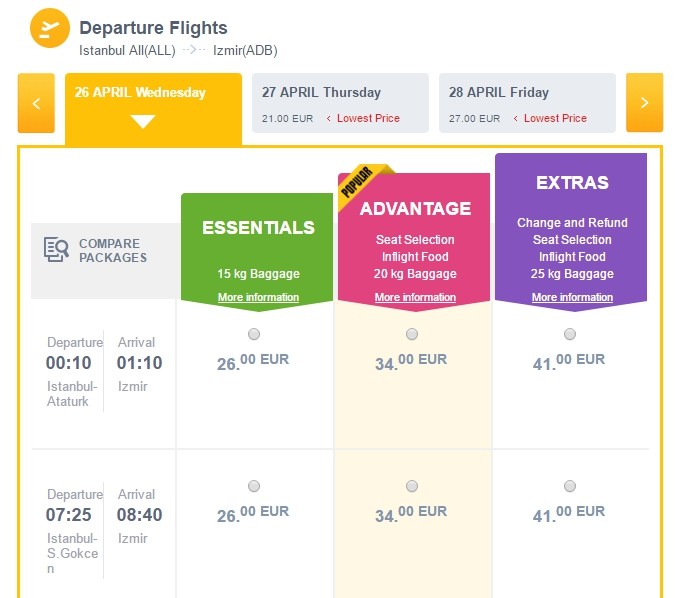Switch to 27 April Thursday tab
This screenshot has width=675, height=598.
click(340, 103)
